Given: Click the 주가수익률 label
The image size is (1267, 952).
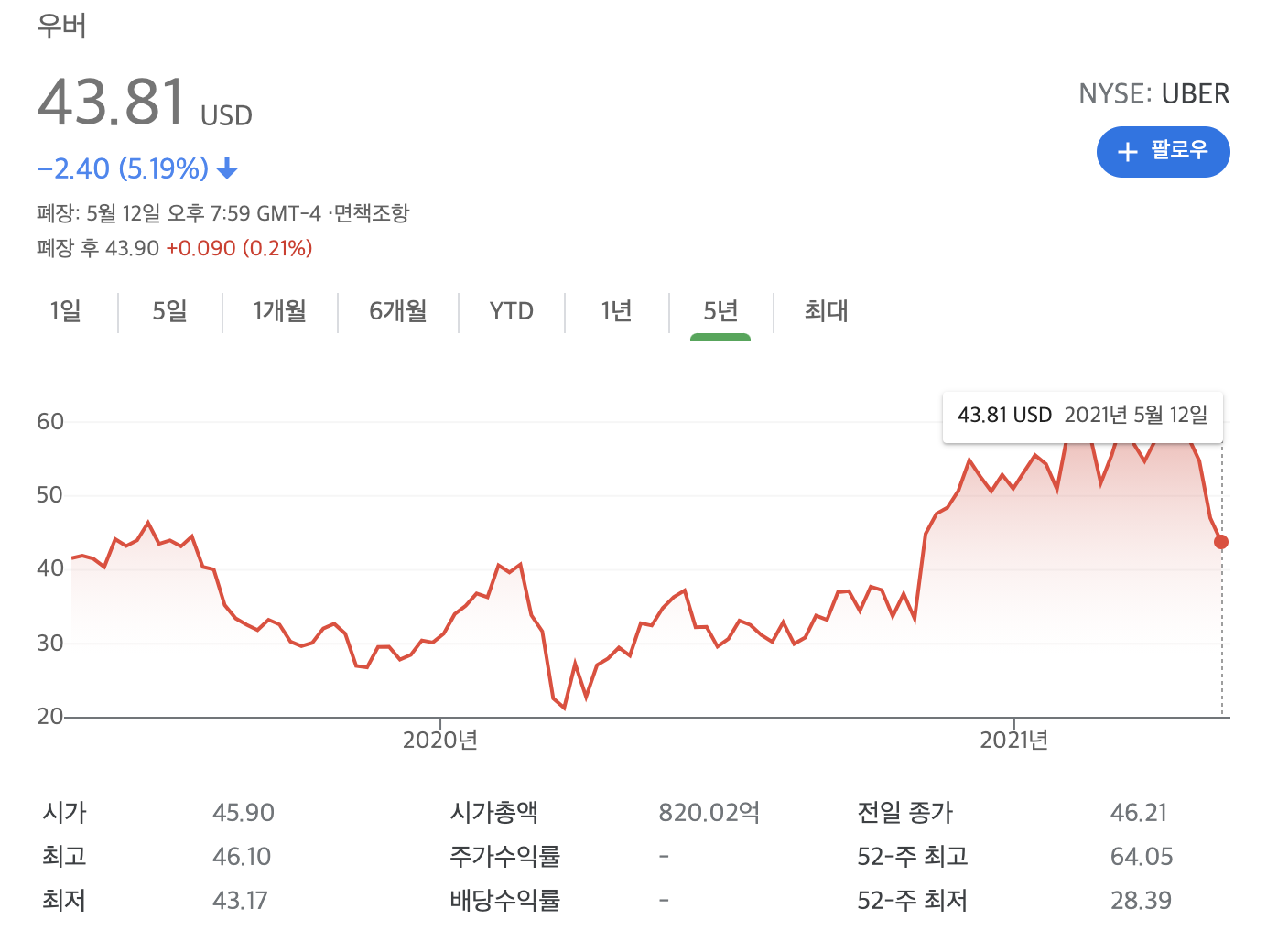Looking at the screenshot, I should pyautogui.click(x=504, y=857).
